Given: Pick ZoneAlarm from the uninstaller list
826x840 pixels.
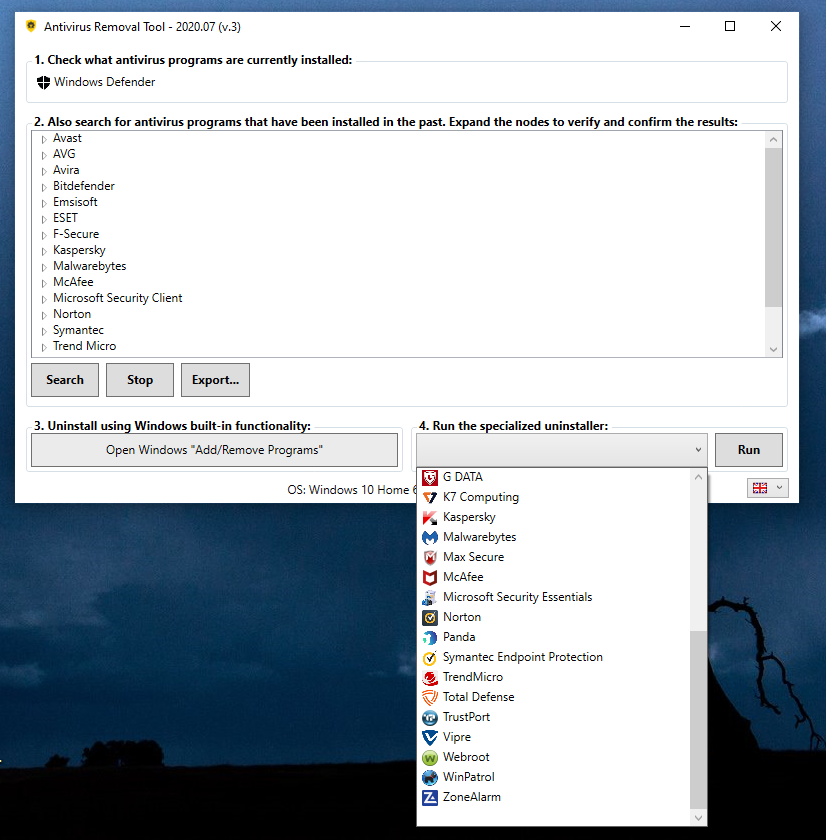Looking at the screenshot, I should pos(555,797).
